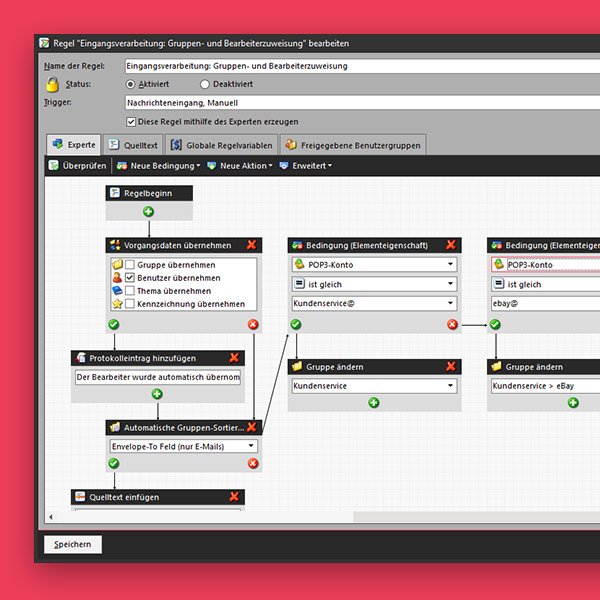Open the Freigegebene Benutzergruppen tab
Screen dimensions: 600x600
tap(352, 145)
